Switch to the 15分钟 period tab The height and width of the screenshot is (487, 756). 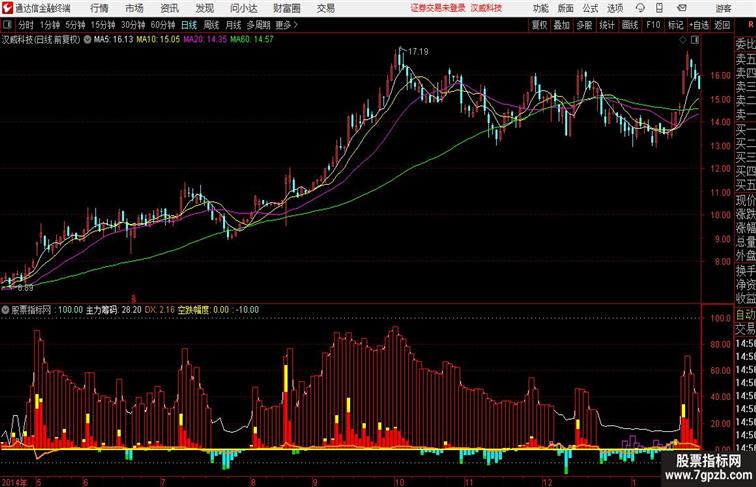pos(103,25)
